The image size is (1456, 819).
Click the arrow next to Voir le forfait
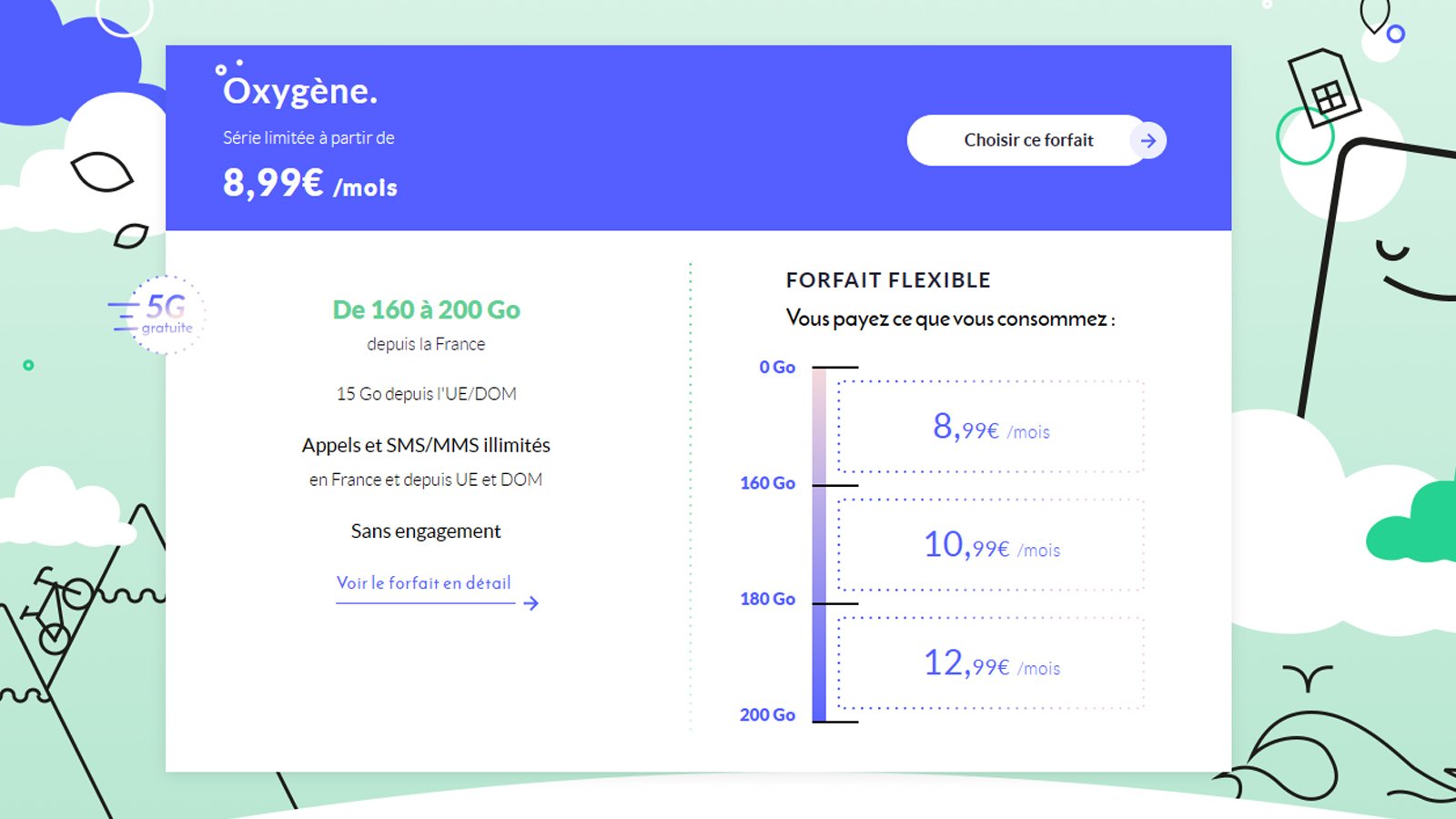(x=532, y=602)
